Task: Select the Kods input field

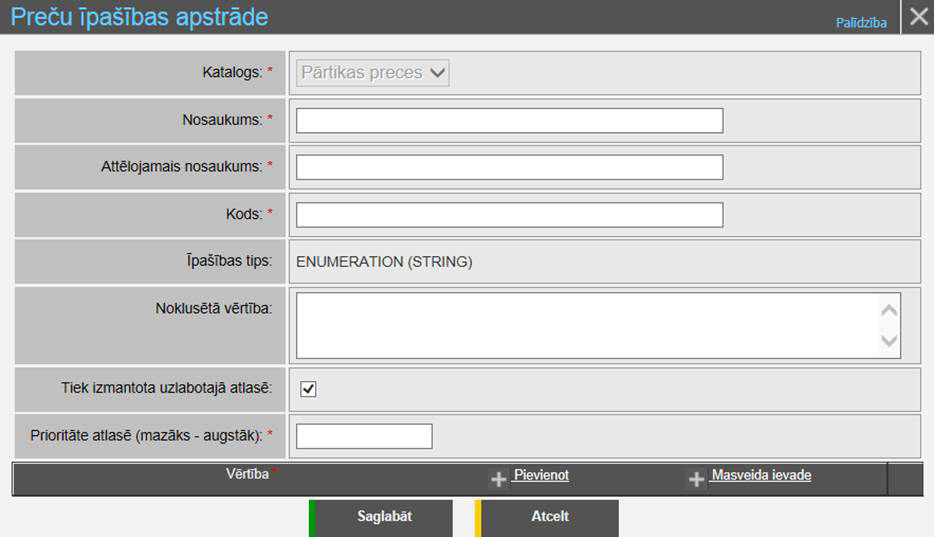Action: pos(509,215)
